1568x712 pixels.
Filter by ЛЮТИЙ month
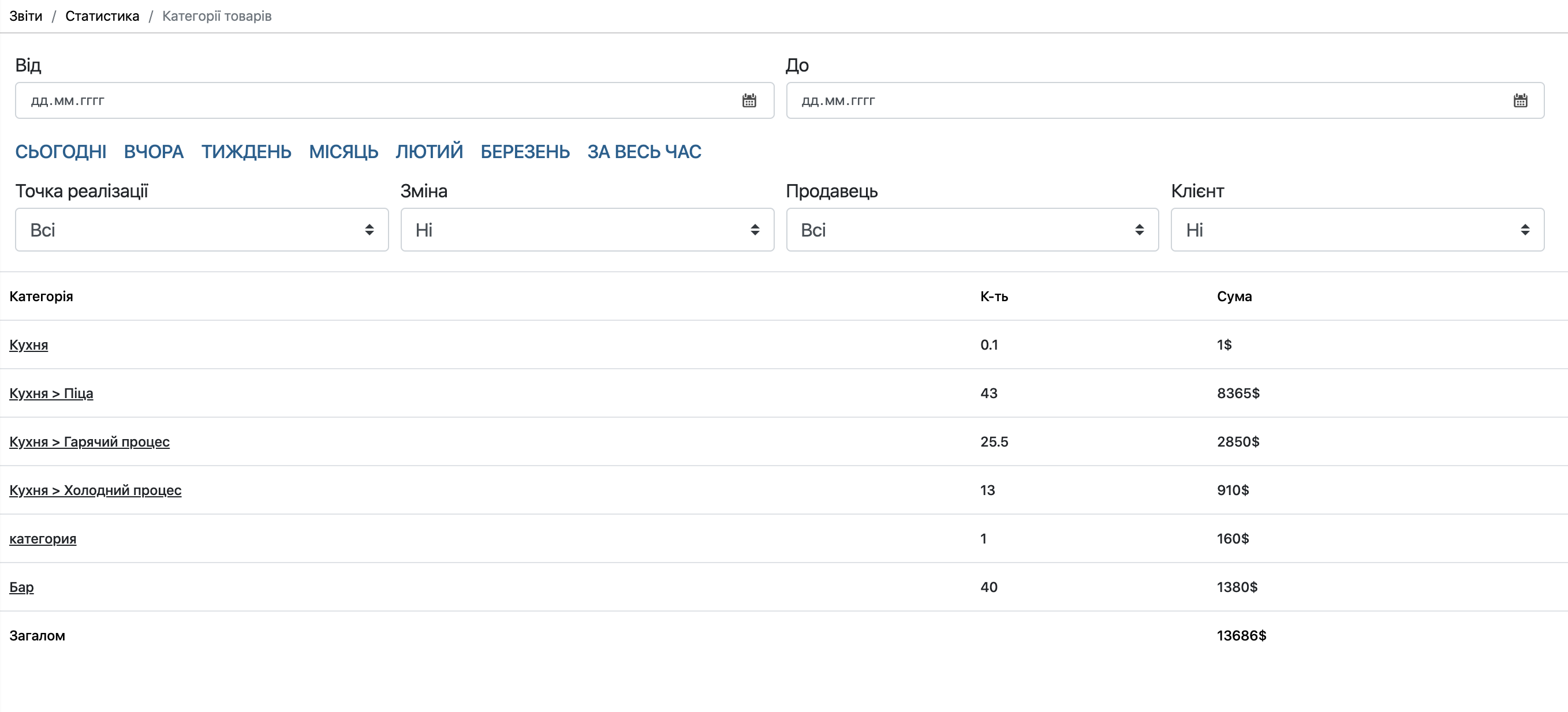[x=429, y=152]
